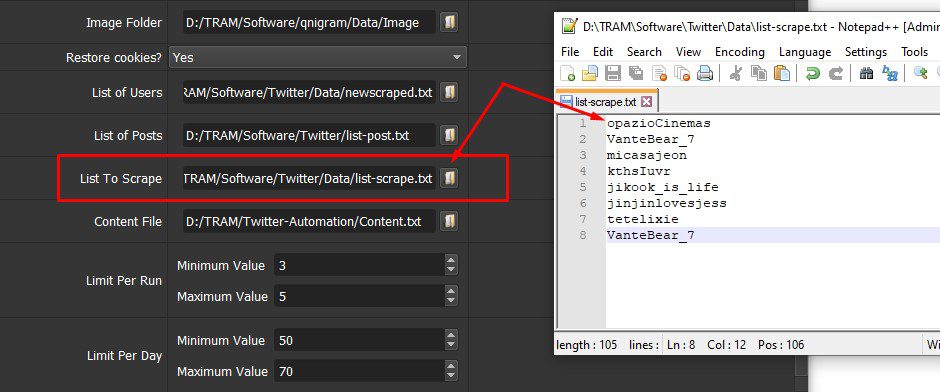Click the 'Pos : 106' status bar entry

pos(781,345)
